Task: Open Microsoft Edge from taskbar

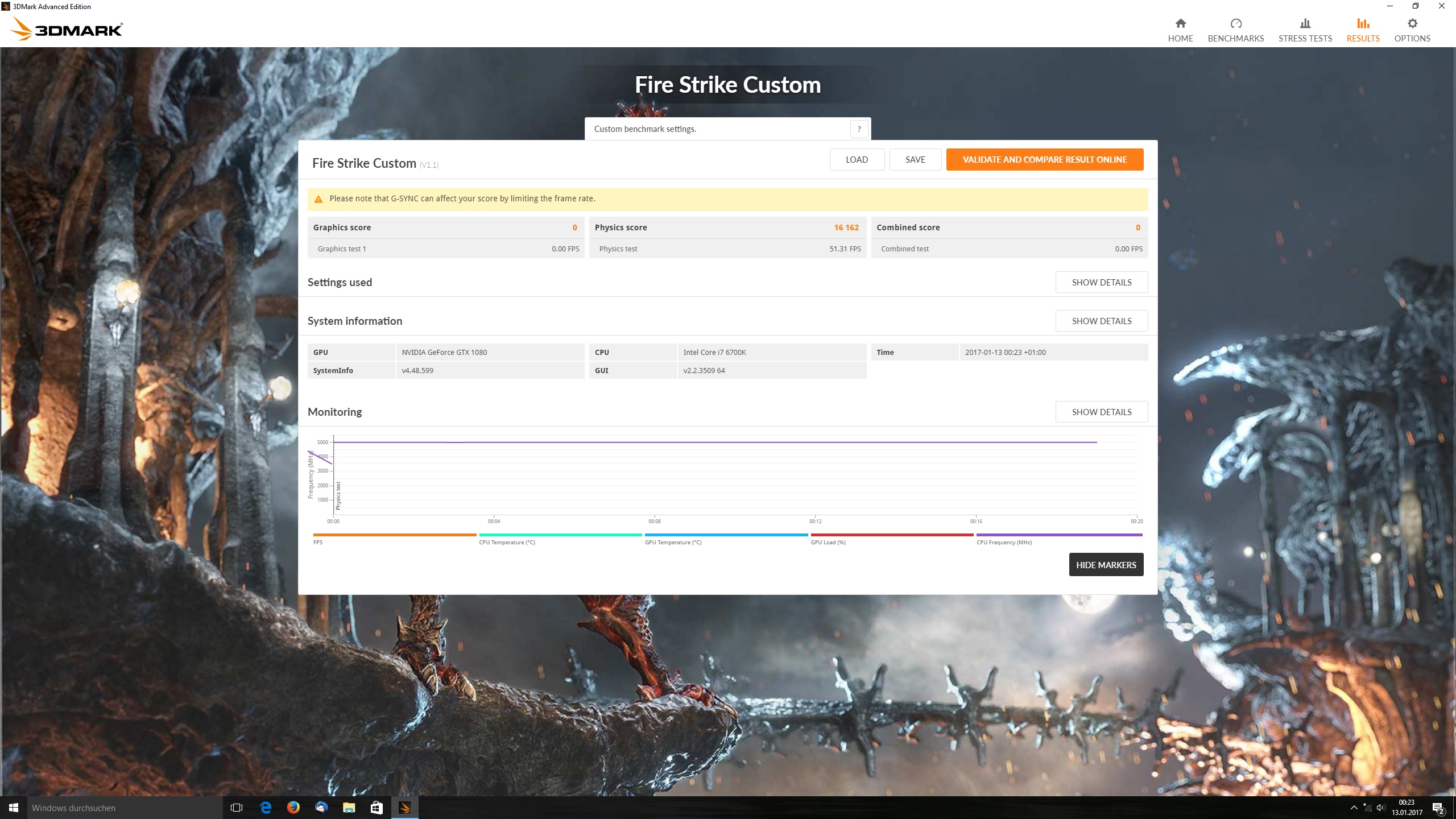Action: (266, 807)
